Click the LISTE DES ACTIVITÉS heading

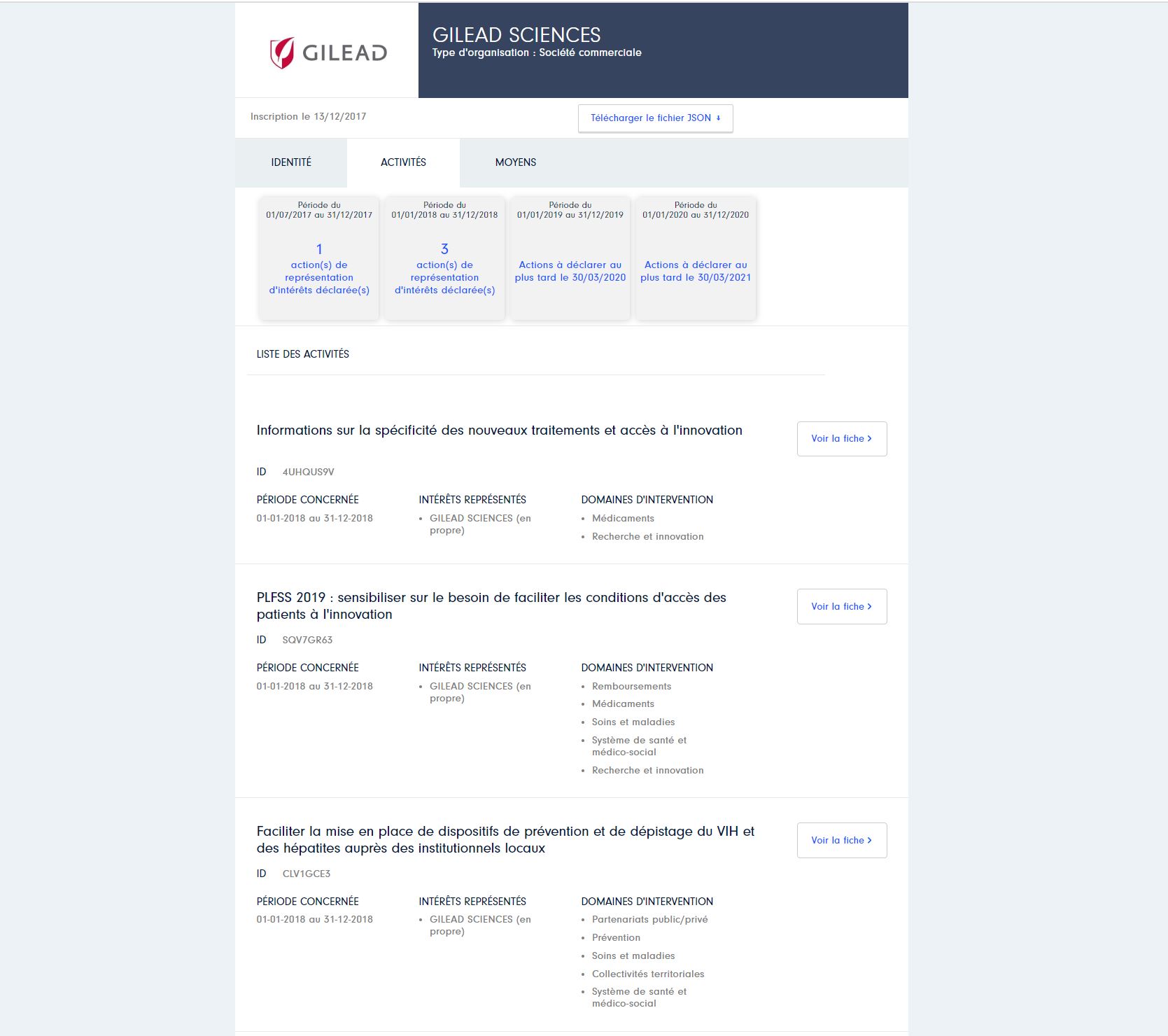coord(303,354)
